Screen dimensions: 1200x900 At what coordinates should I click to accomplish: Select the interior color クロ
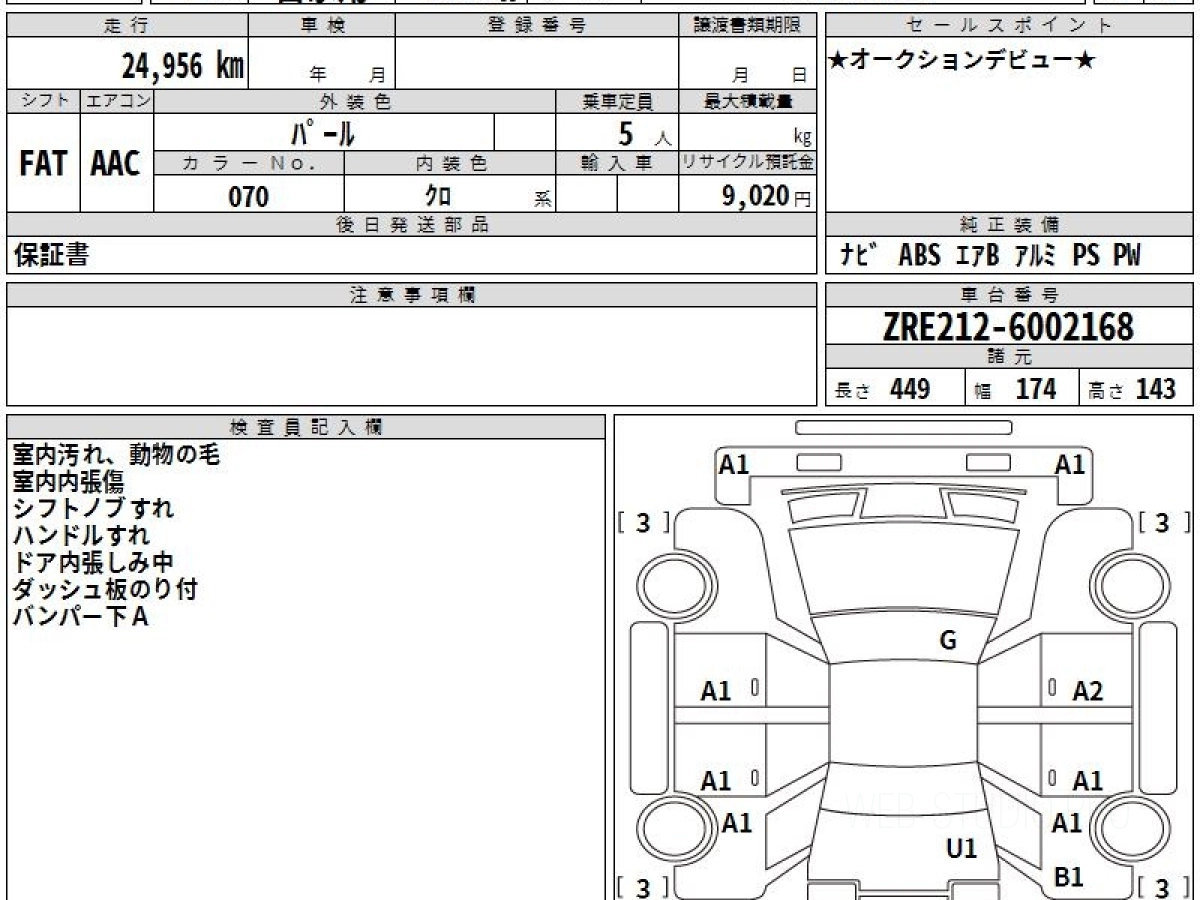click(x=437, y=196)
